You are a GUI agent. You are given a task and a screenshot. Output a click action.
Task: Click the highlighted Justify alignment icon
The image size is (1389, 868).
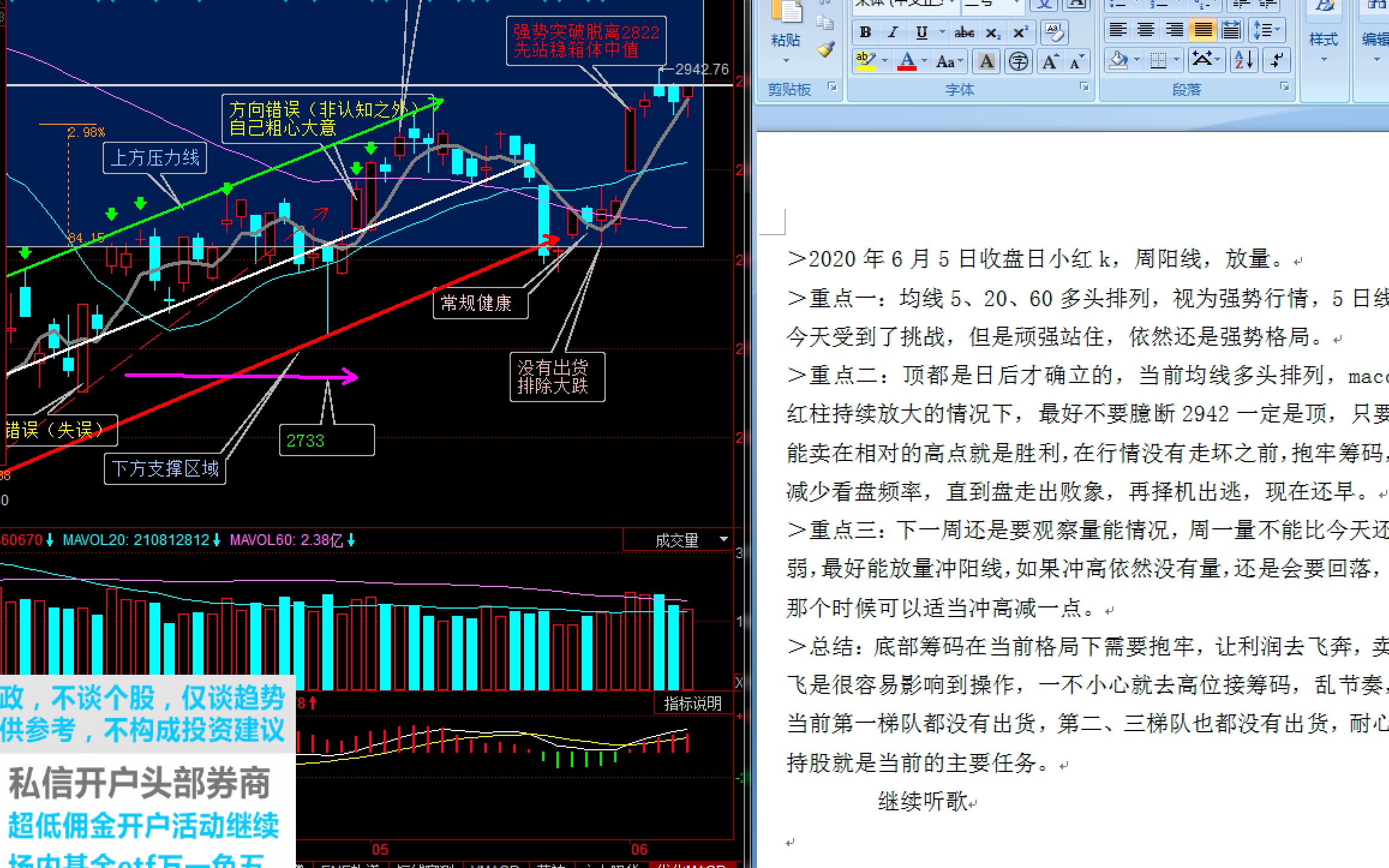pyautogui.click(x=1203, y=30)
